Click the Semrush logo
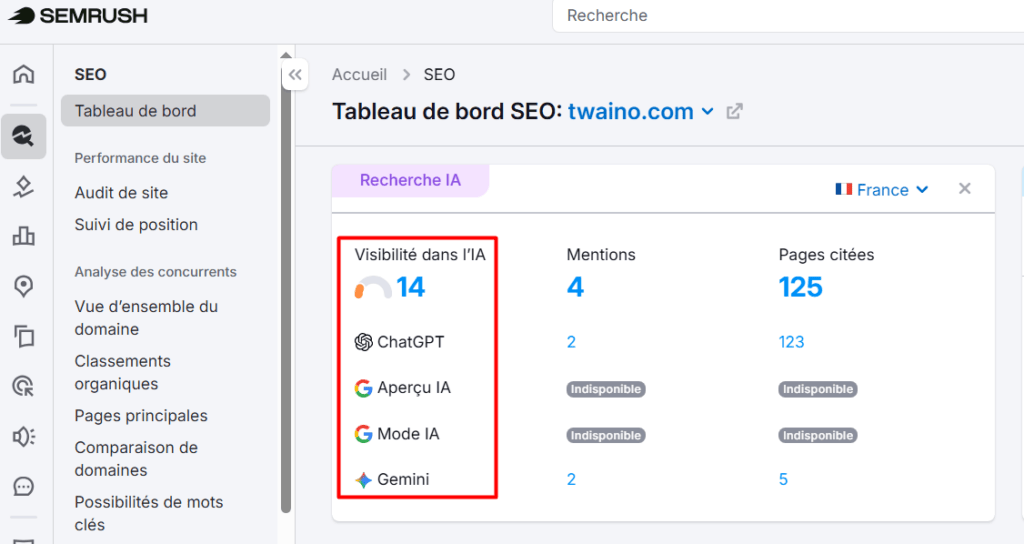Image resolution: width=1024 pixels, height=544 pixels. click(78, 16)
